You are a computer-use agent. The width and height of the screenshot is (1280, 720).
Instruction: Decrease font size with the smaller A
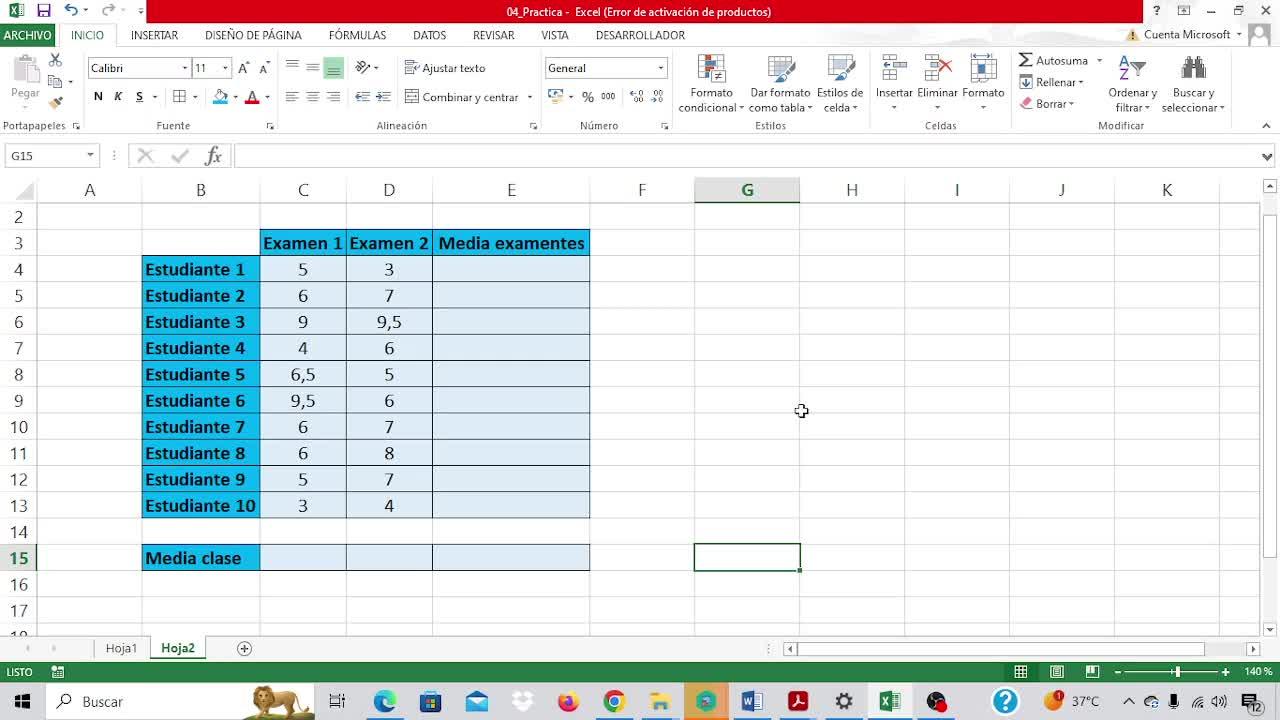[x=264, y=68]
